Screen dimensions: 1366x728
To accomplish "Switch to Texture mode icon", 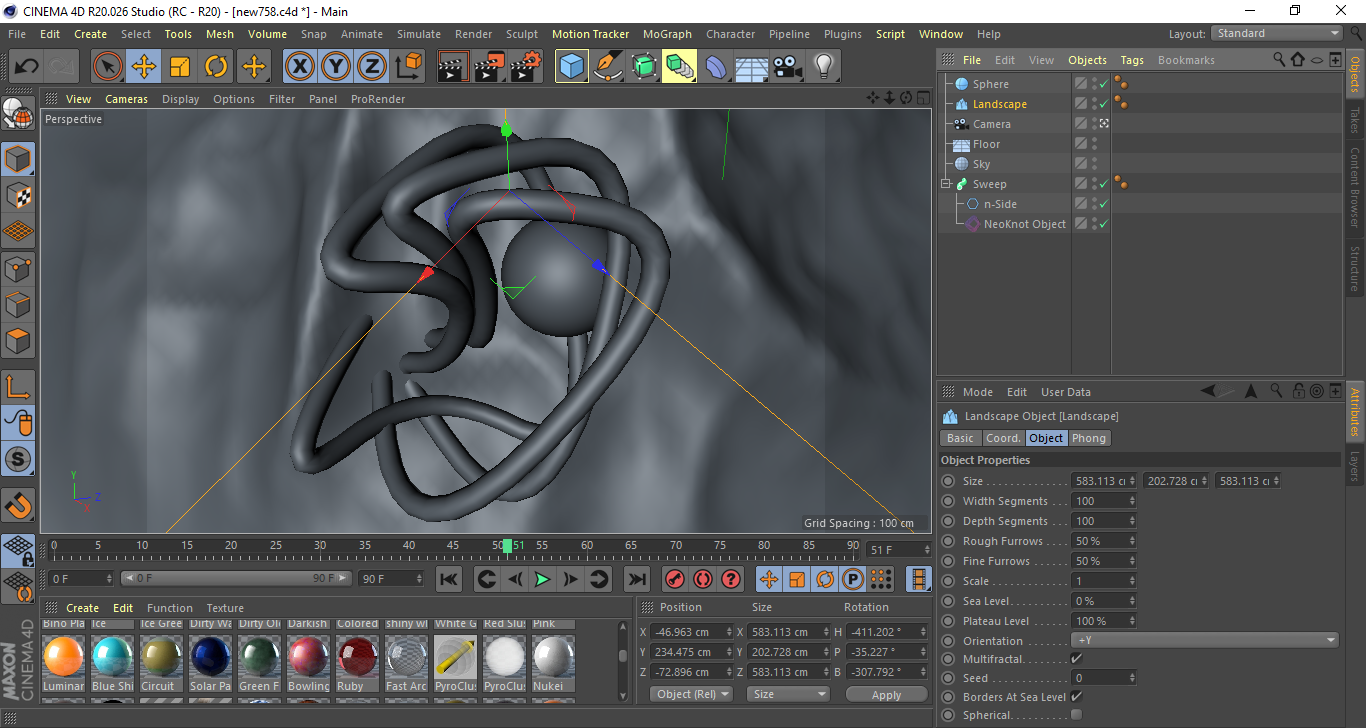I will click(x=19, y=195).
